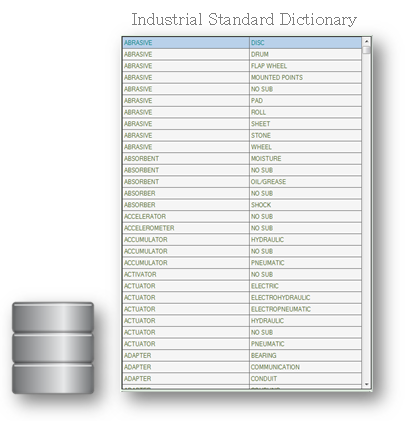Image resolution: width=411 pixels, height=421 pixels.
Task: Select the ROLL cell
Action: point(305,112)
